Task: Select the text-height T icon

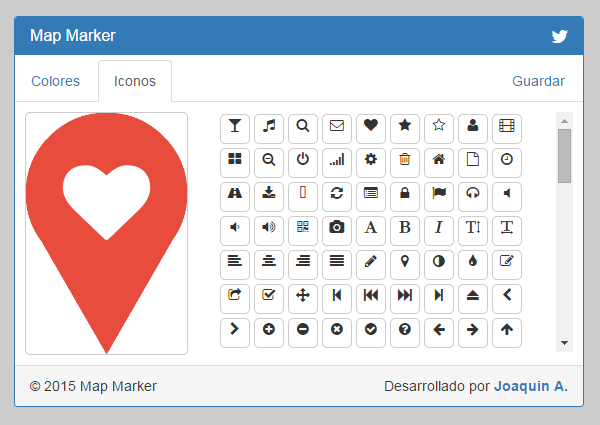Action: pos(473,231)
